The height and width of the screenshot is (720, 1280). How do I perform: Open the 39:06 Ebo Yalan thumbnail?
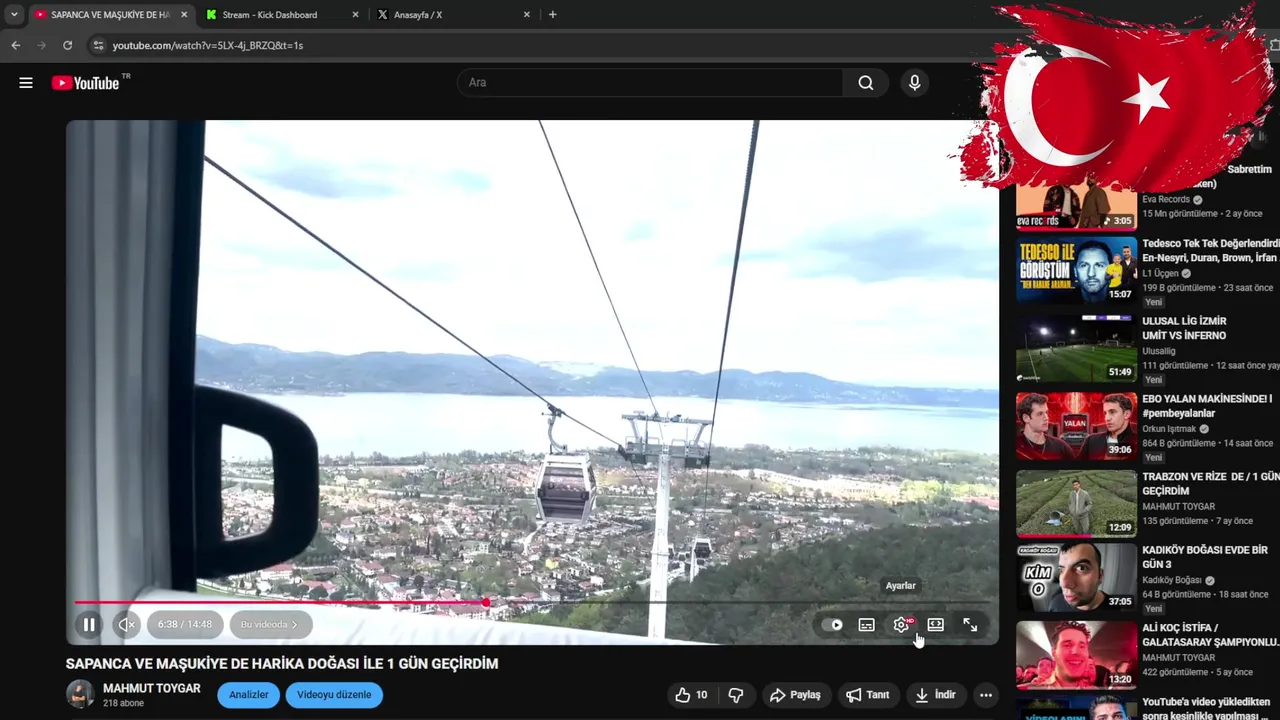click(1076, 426)
